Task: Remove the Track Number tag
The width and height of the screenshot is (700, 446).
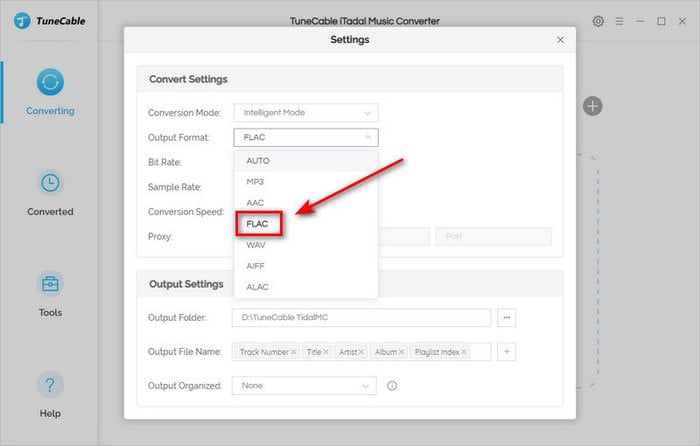Action: pos(293,352)
